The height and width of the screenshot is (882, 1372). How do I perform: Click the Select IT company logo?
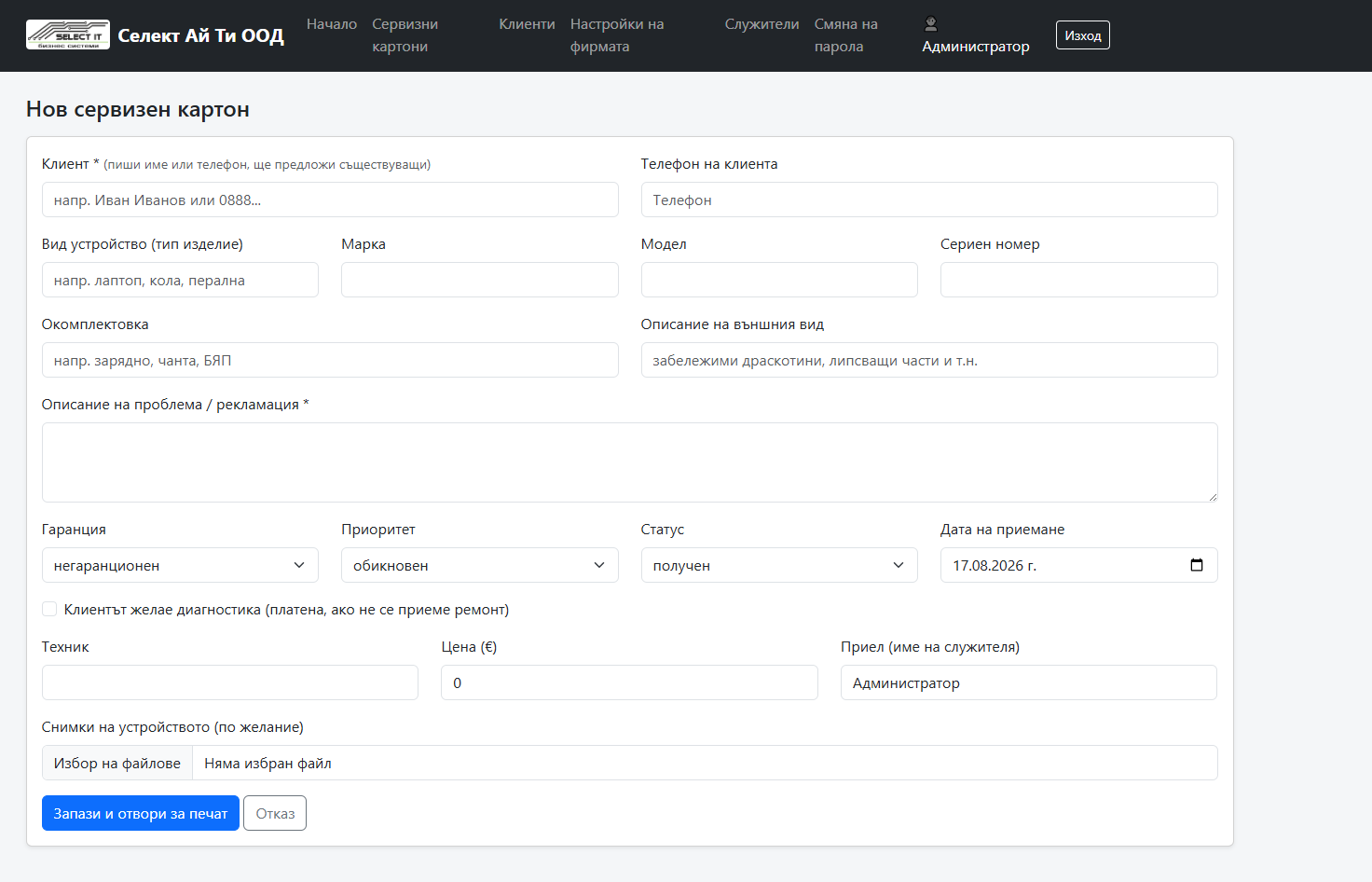click(68, 35)
